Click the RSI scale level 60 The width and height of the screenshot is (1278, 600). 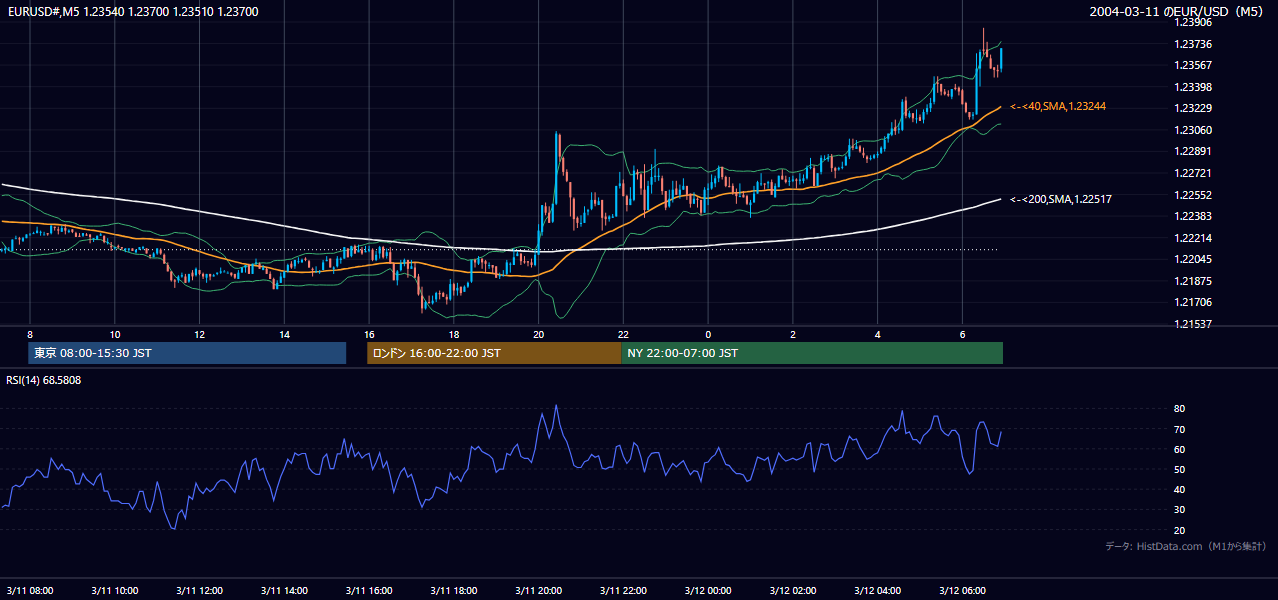click(1180, 449)
